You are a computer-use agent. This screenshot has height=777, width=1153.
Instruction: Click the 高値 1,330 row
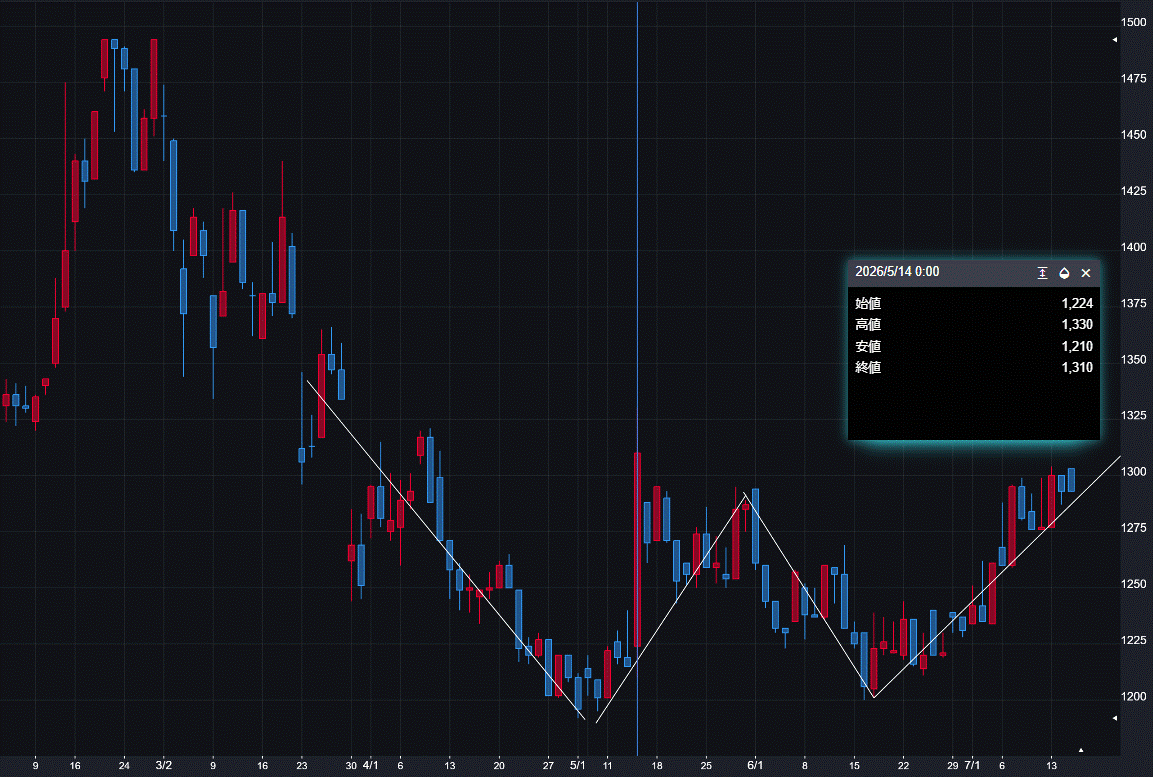[x=974, y=324]
